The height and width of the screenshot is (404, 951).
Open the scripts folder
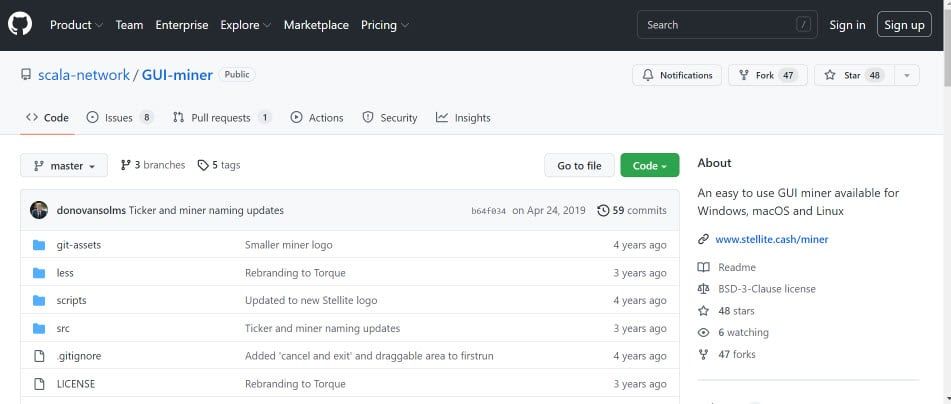(x=72, y=300)
